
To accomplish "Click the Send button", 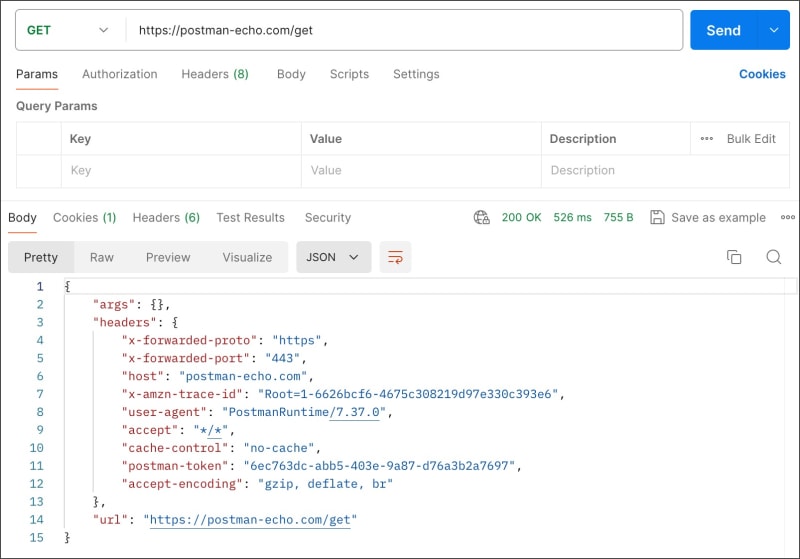I will [x=723, y=30].
